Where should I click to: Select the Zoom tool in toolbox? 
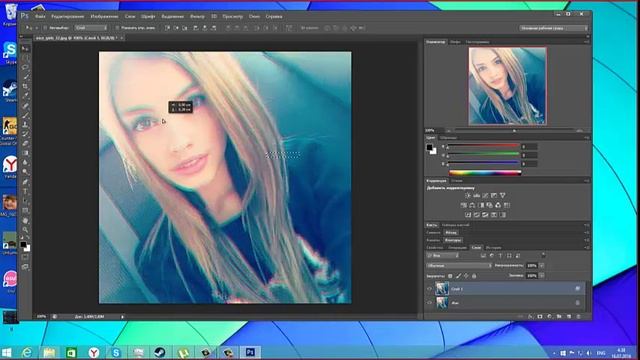tap(25, 230)
